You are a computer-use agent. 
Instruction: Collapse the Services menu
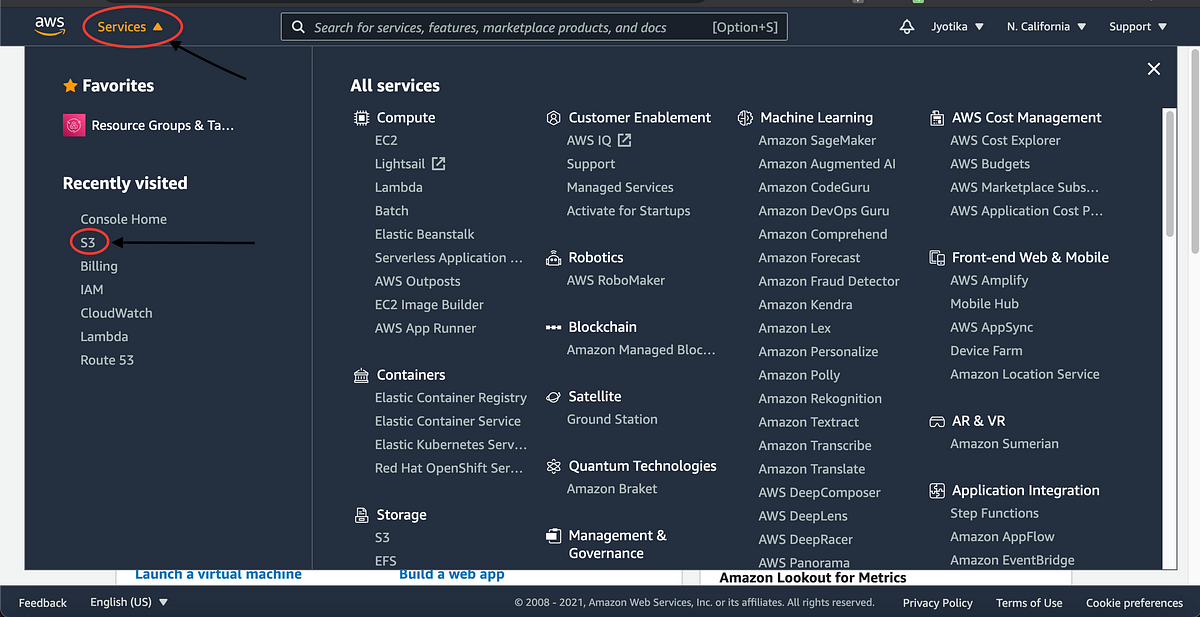coord(126,26)
